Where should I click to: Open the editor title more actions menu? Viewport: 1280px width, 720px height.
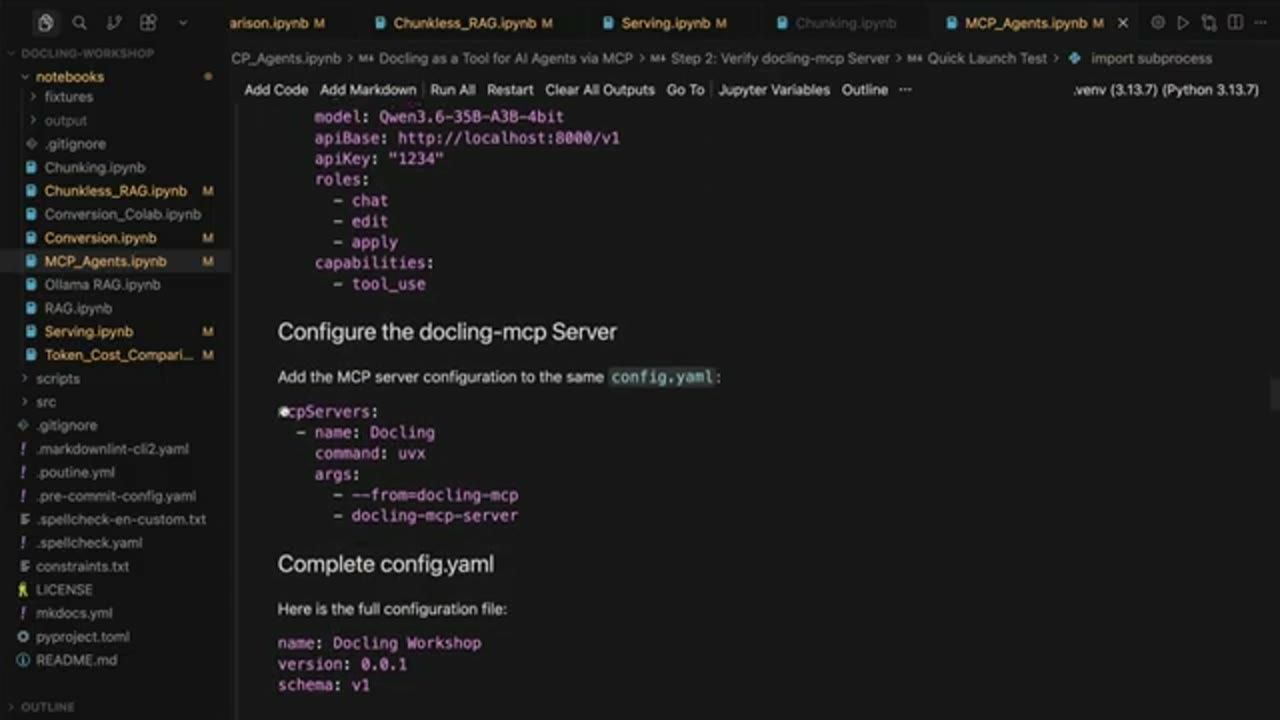(x=1259, y=22)
